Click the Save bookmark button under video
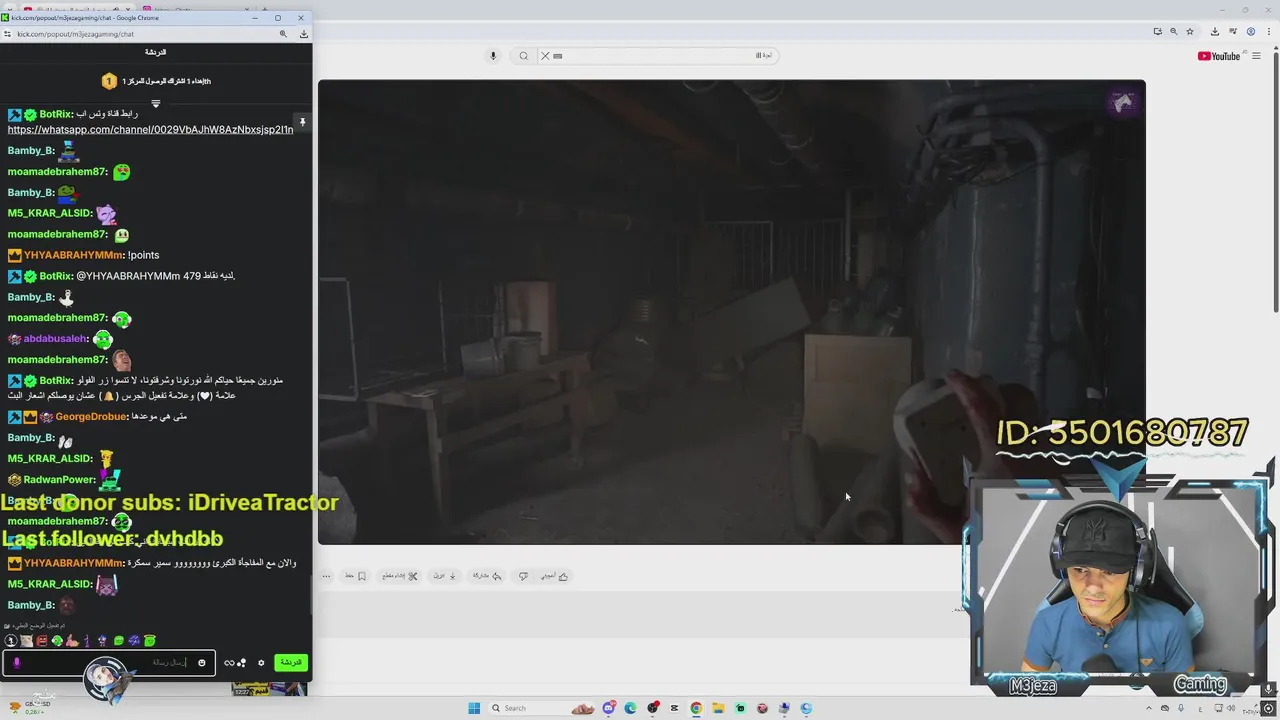 355,576
